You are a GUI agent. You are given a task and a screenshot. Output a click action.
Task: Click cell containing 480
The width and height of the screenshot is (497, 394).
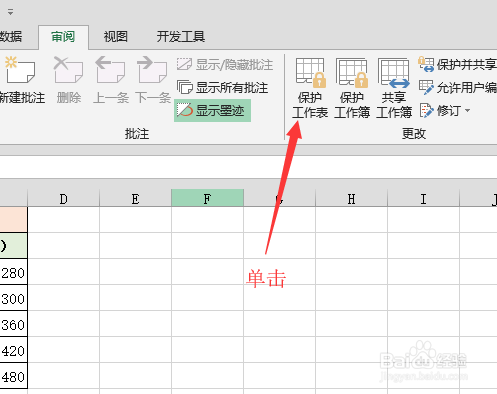coord(13,376)
